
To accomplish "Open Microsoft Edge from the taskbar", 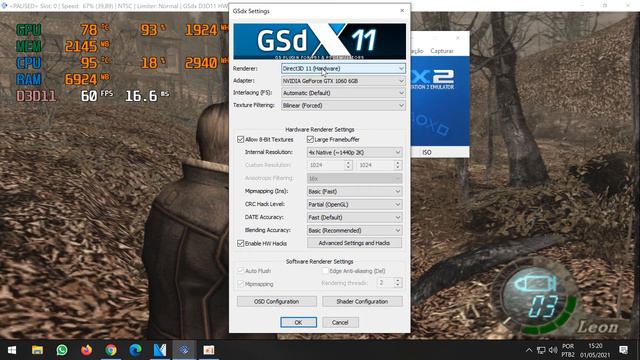I will click(135, 350).
